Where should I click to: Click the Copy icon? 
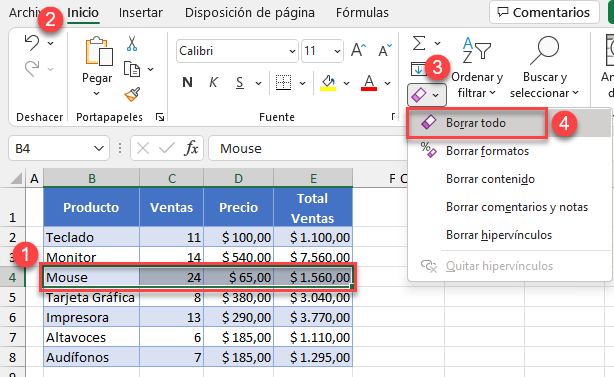132,69
